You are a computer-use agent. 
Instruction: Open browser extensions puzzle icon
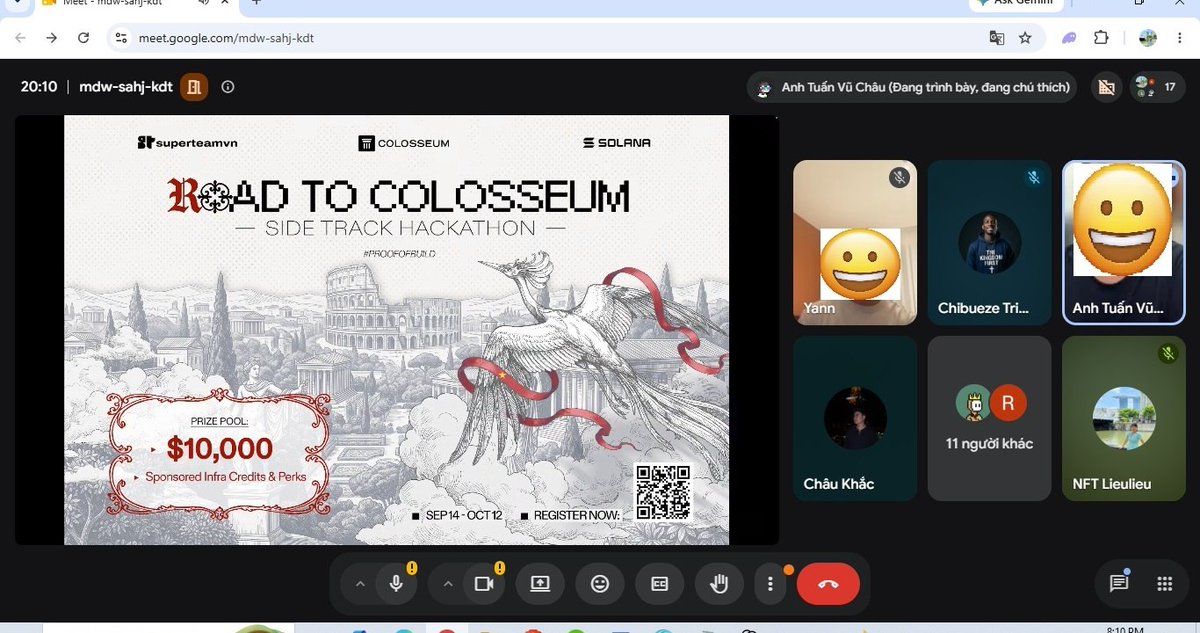click(1101, 38)
